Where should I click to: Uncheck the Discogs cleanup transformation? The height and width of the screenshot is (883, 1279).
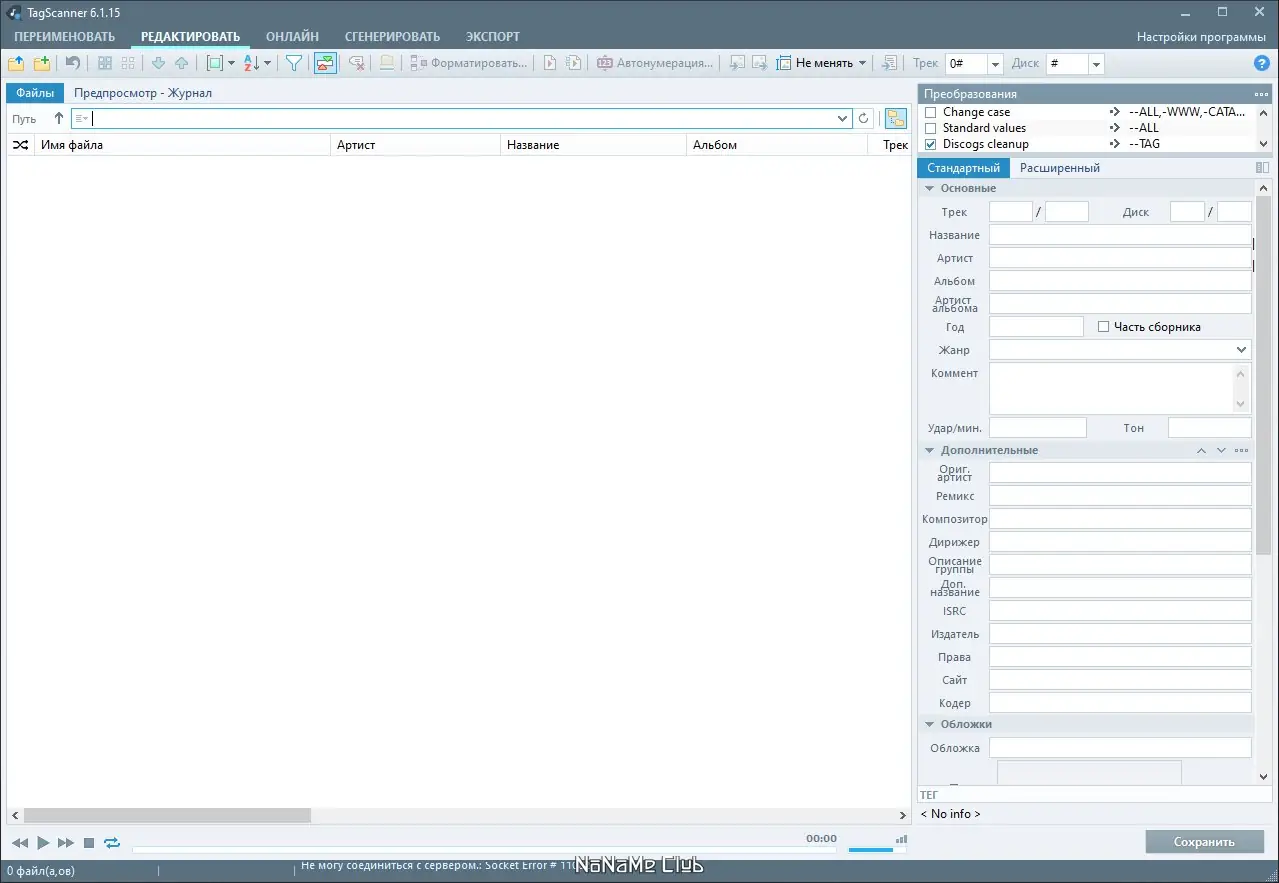click(x=929, y=143)
